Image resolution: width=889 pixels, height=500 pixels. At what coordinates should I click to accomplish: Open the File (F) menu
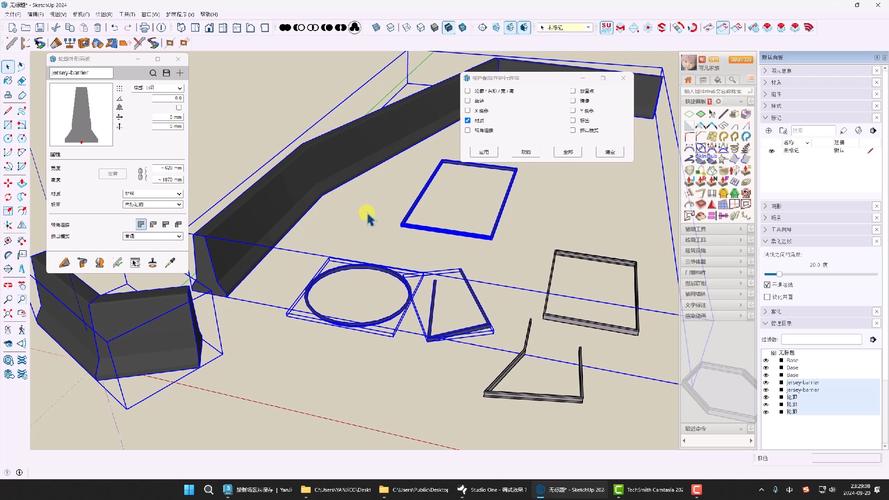12,14
